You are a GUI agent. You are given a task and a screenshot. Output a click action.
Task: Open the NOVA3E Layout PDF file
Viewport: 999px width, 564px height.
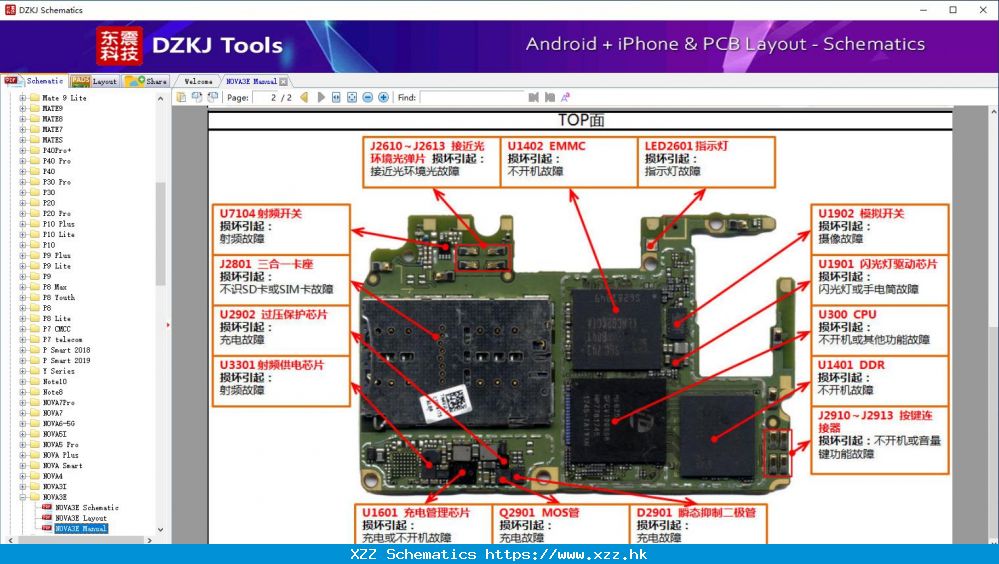point(81,518)
